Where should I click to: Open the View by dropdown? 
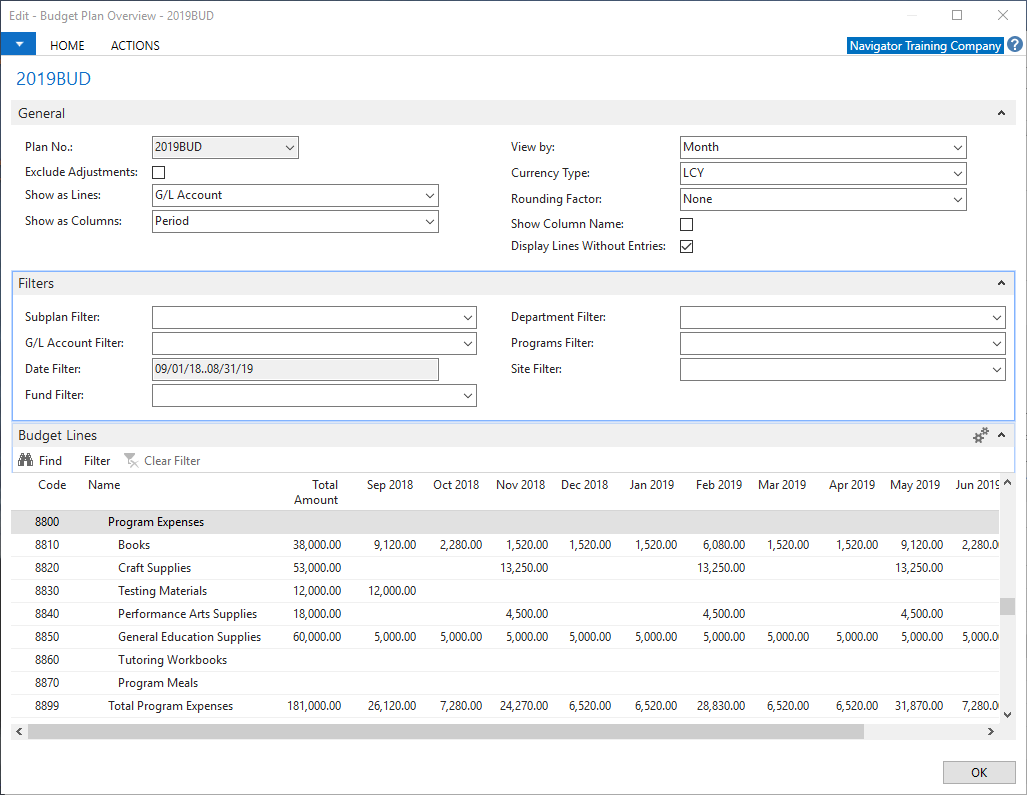[957, 148]
